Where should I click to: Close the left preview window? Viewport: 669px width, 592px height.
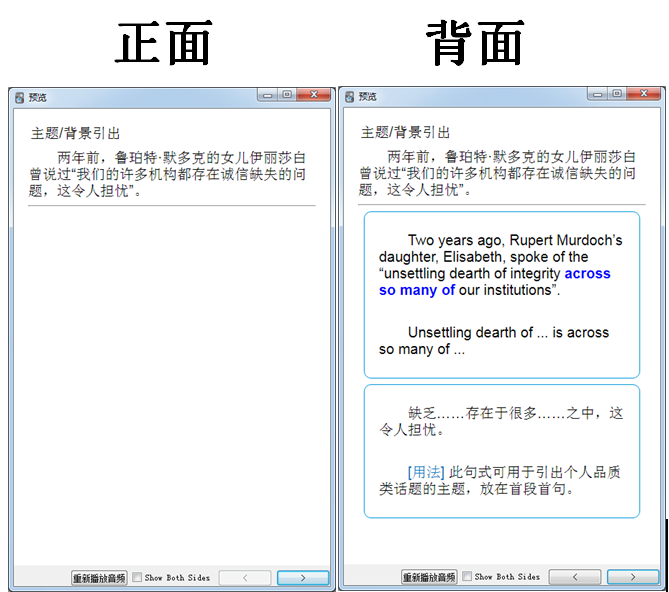point(314,95)
